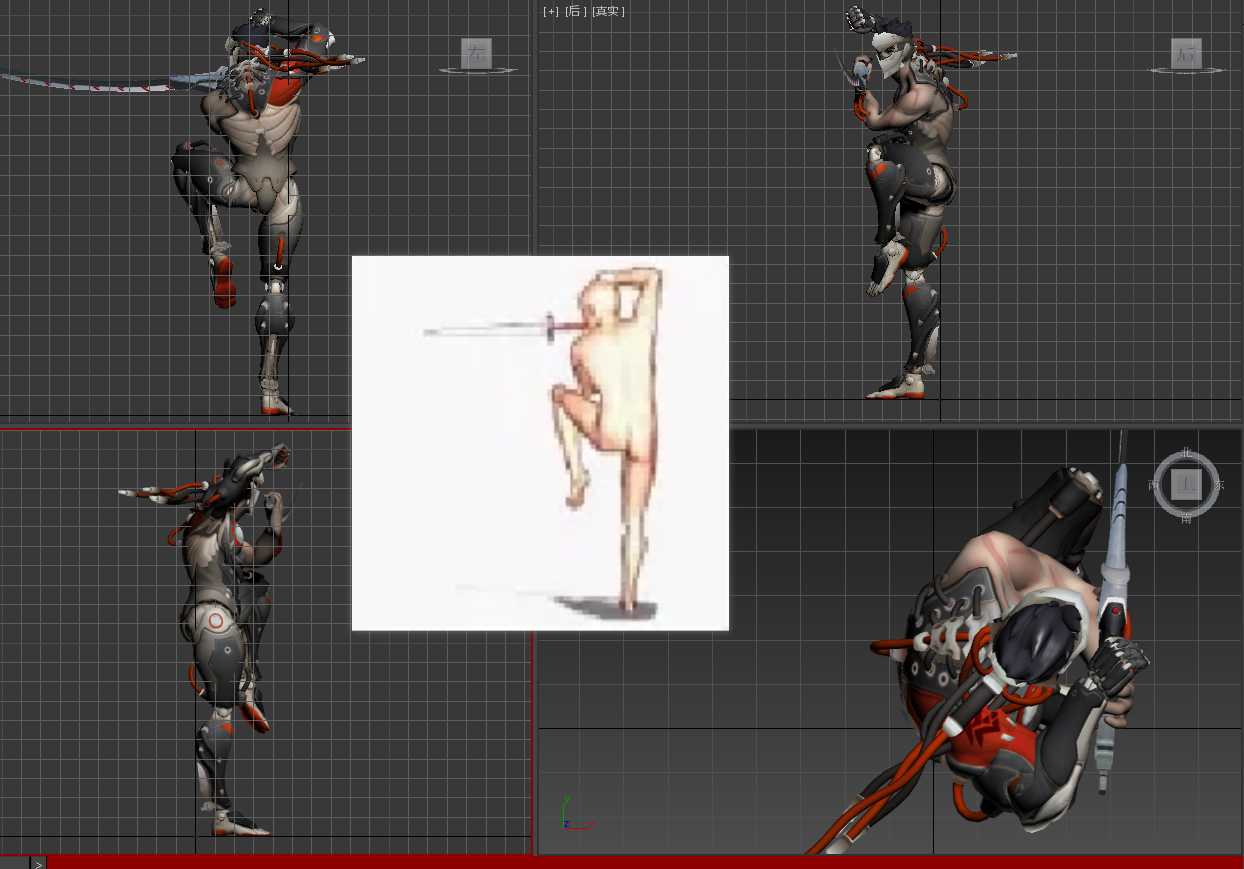
Task: Click the > arrow button at bottom-left
Action: (38, 862)
